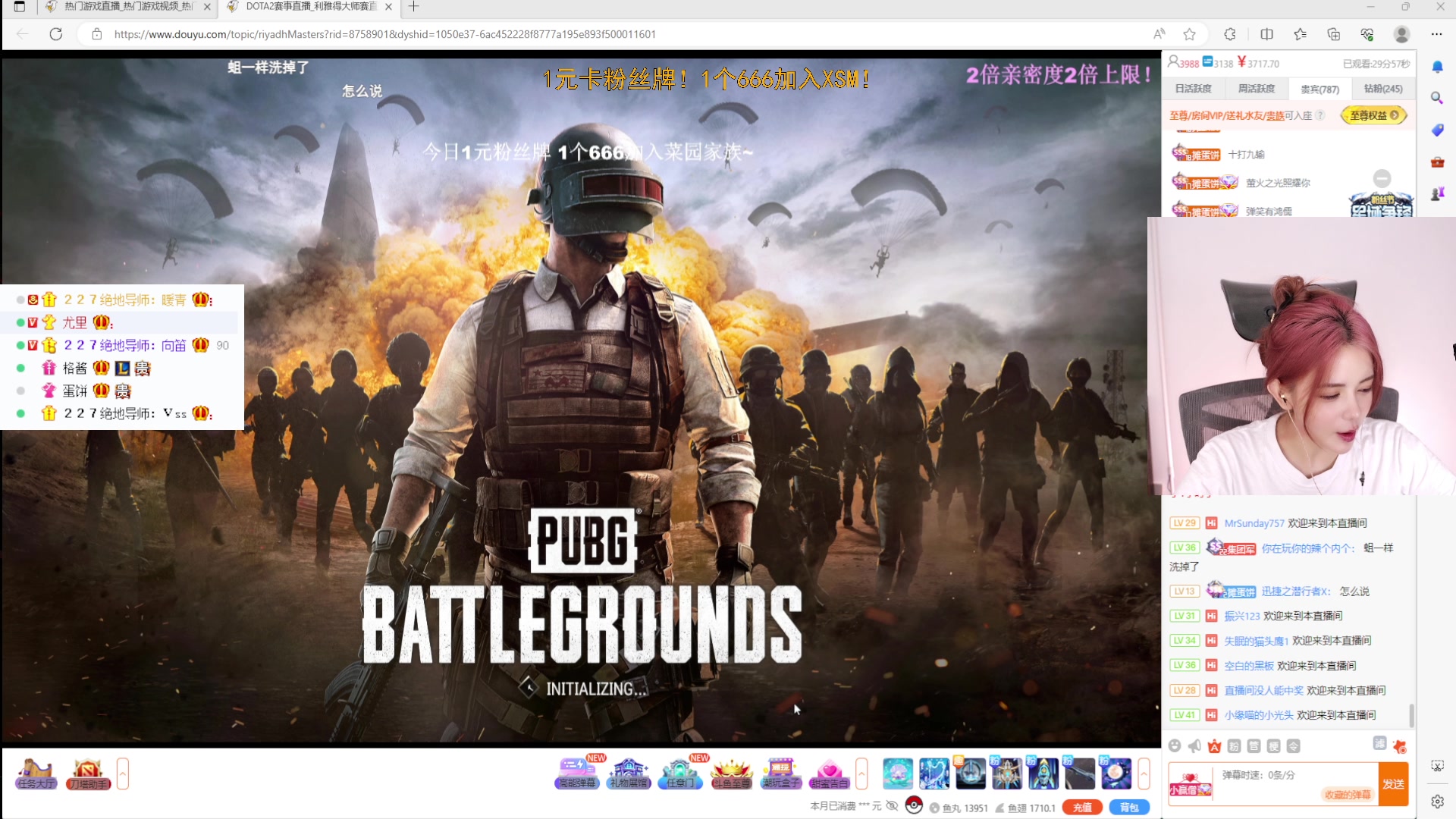This screenshot has height=819, width=1456.
Task: Click the 充值 recharge button
Action: pos(1082,808)
